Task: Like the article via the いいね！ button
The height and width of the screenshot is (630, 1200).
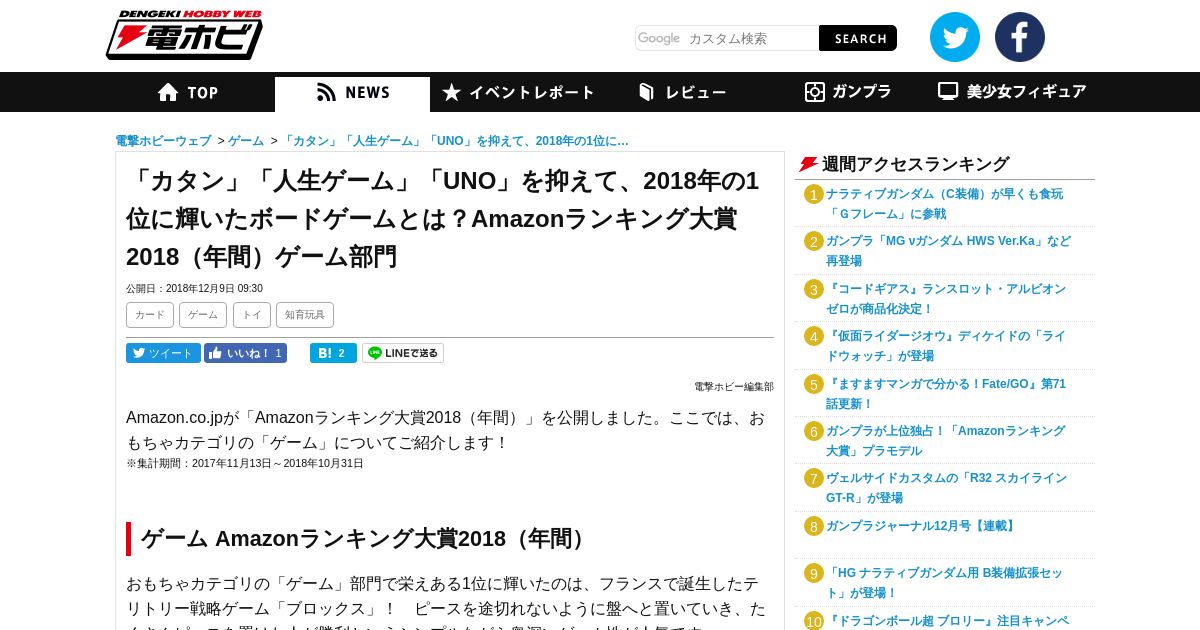Action: click(x=245, y=353)
